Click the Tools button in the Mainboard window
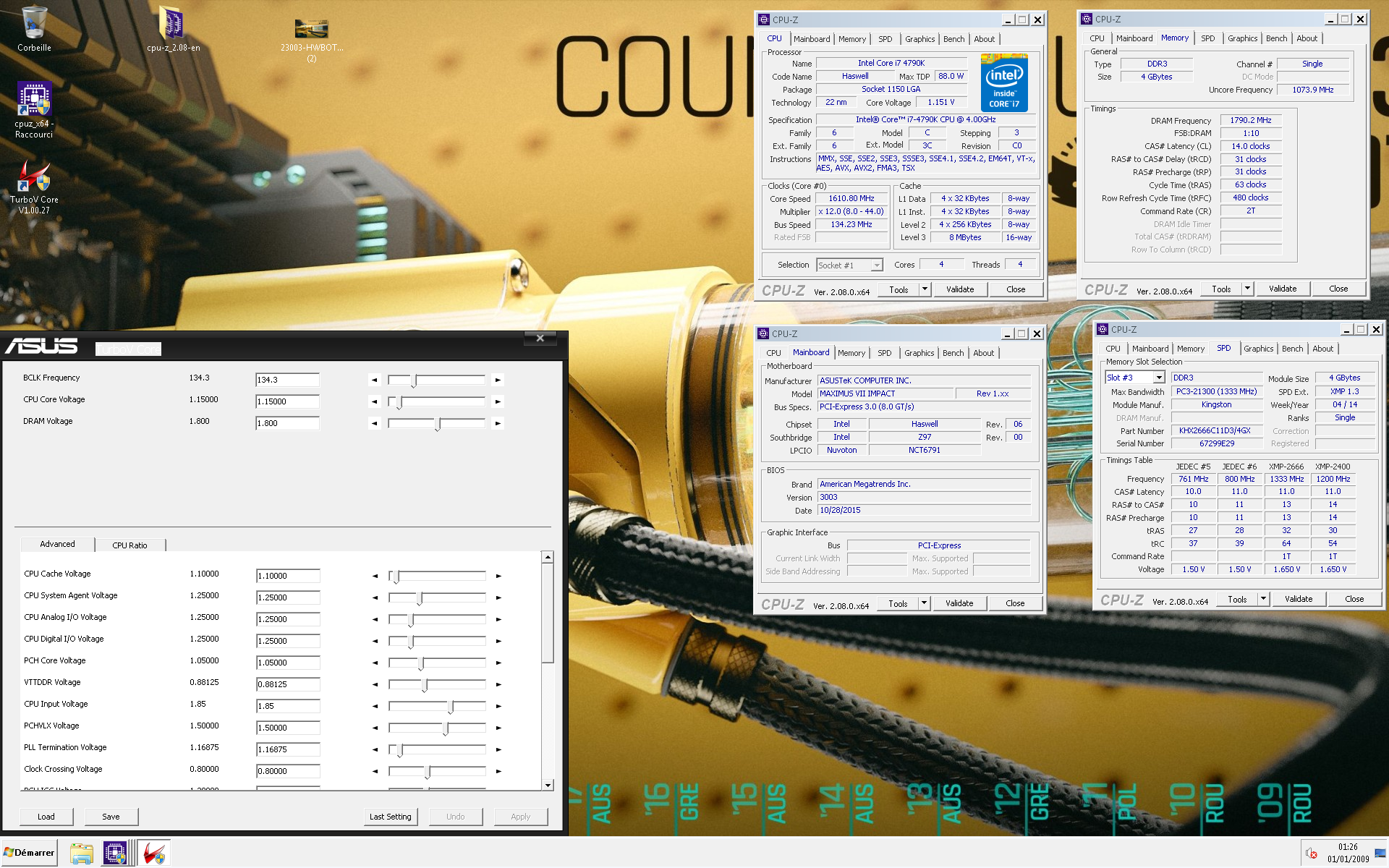This screenshot has height=868, width=1389. coord(898,603)
